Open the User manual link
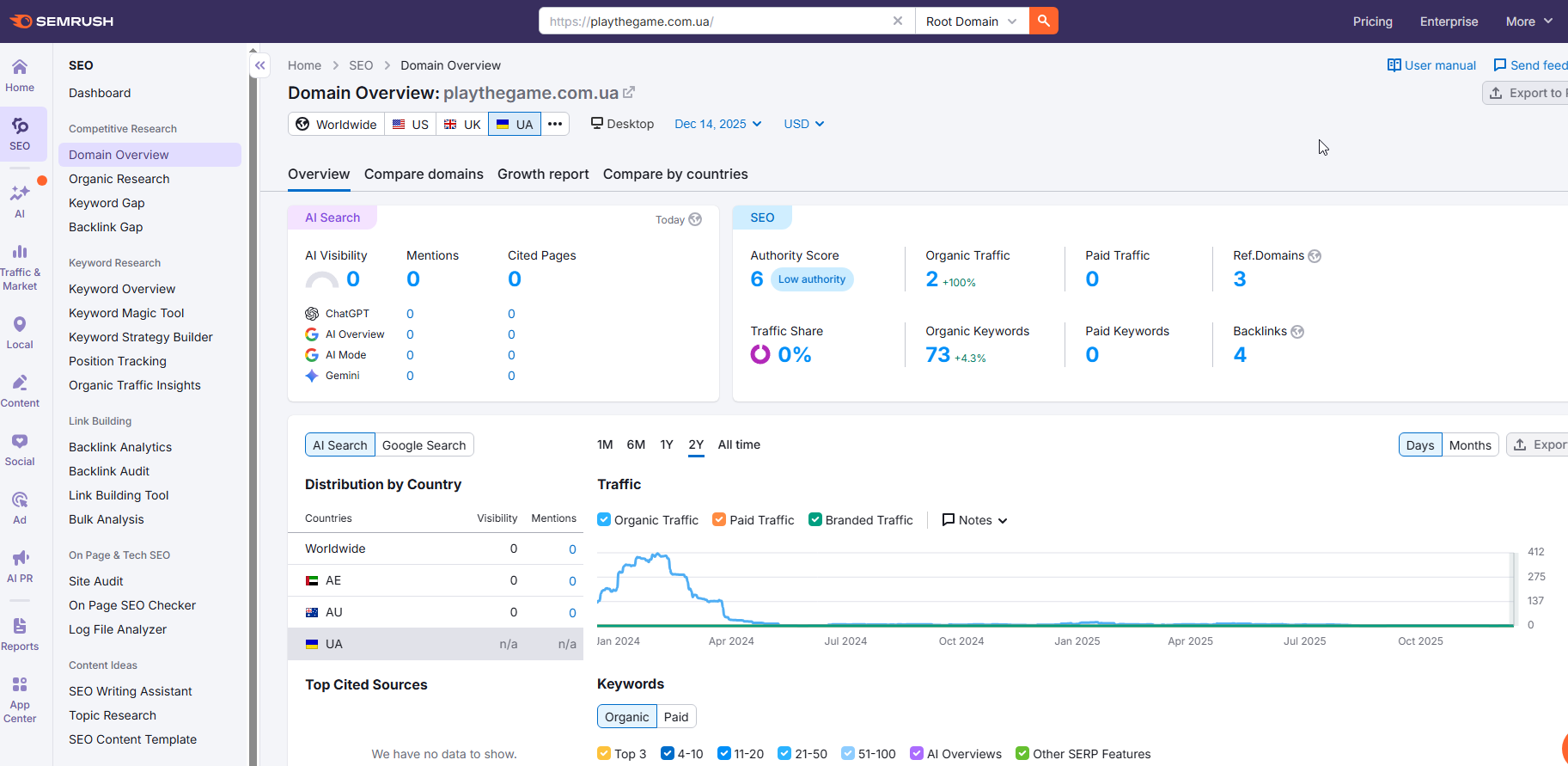The image size is (1568, 766). (x=1431, y=65)
